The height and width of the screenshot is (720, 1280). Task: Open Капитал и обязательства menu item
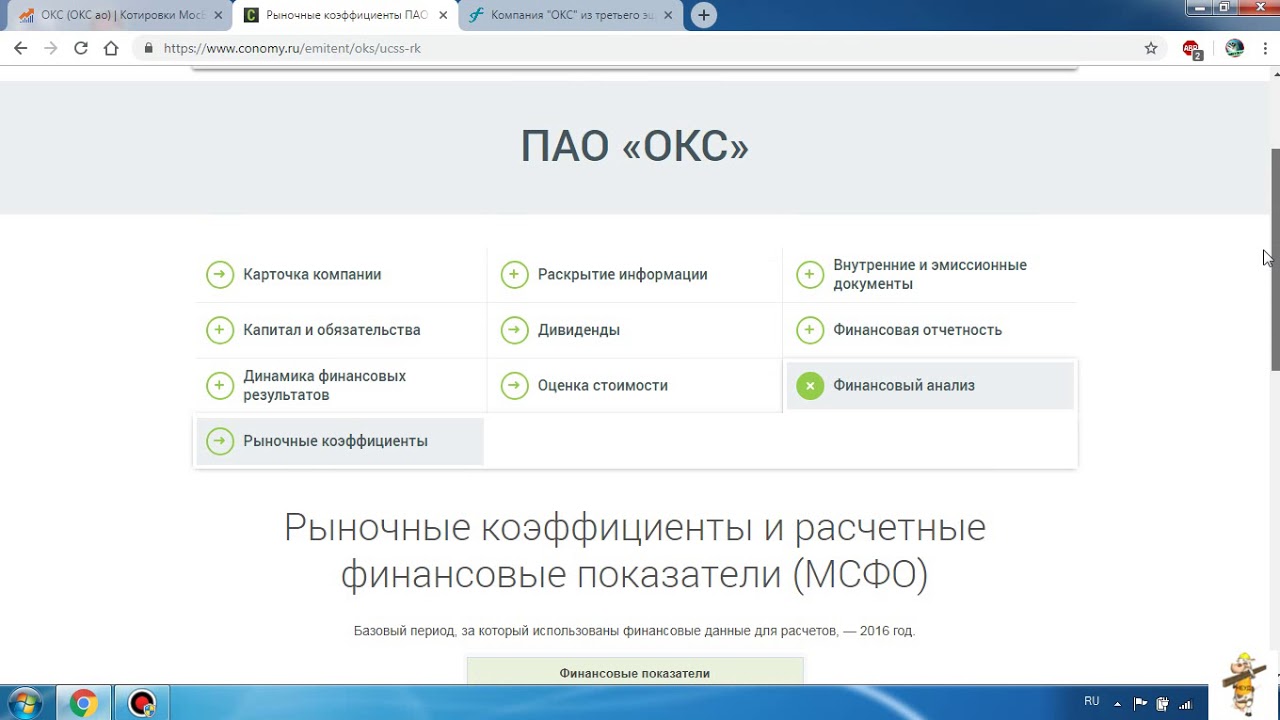click(x=332, y=330)
